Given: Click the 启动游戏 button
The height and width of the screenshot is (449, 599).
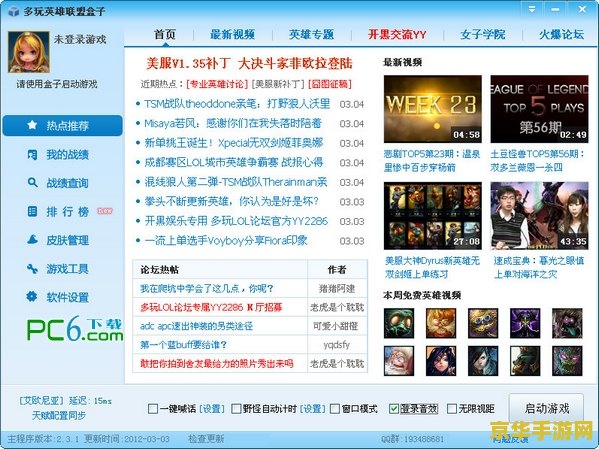Looking at the screenshot, I should [x=546, y=409].
